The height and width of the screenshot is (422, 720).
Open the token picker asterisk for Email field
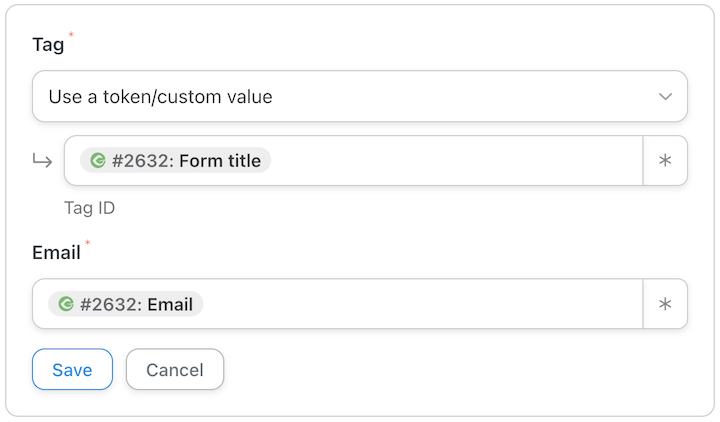665,304
